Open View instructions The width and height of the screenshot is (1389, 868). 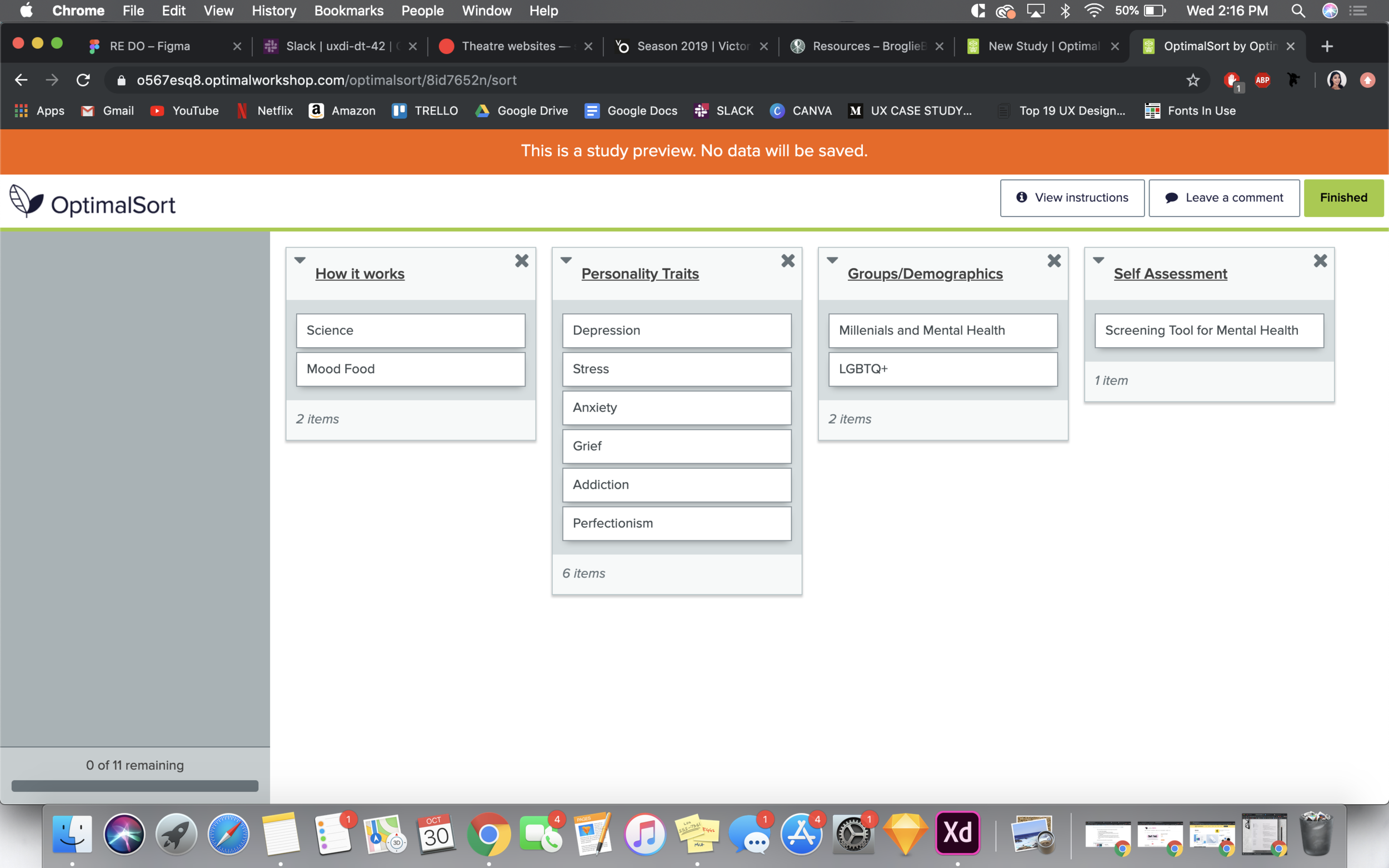pyautogui.click(x=1071, y=198)
